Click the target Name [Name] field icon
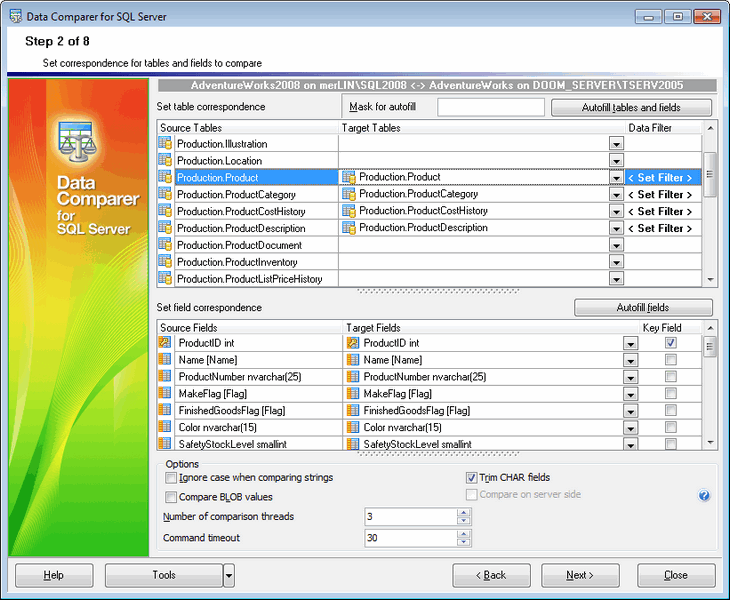 (x=353, y=360)
